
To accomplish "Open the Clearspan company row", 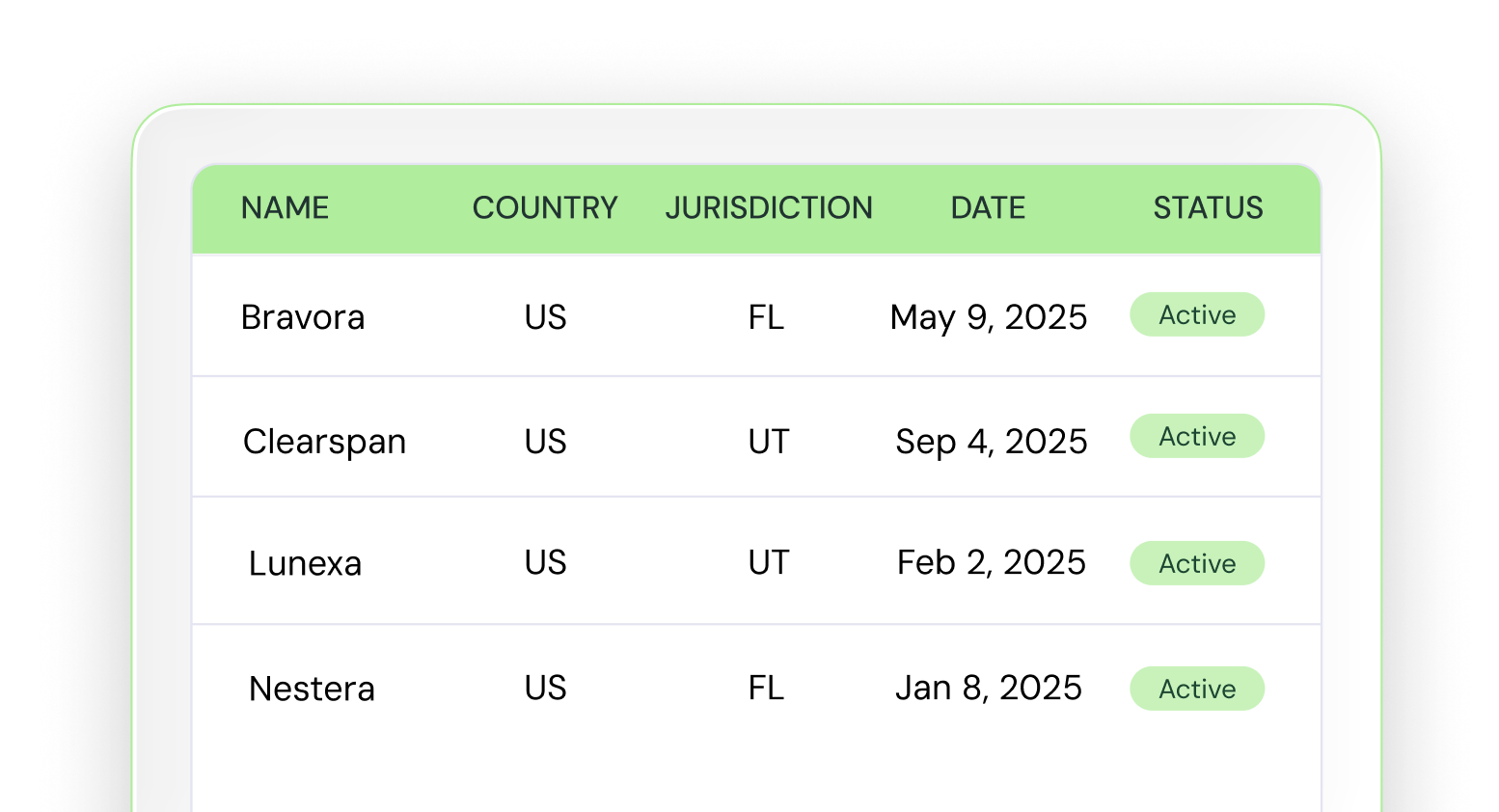I will coord(324,442).
